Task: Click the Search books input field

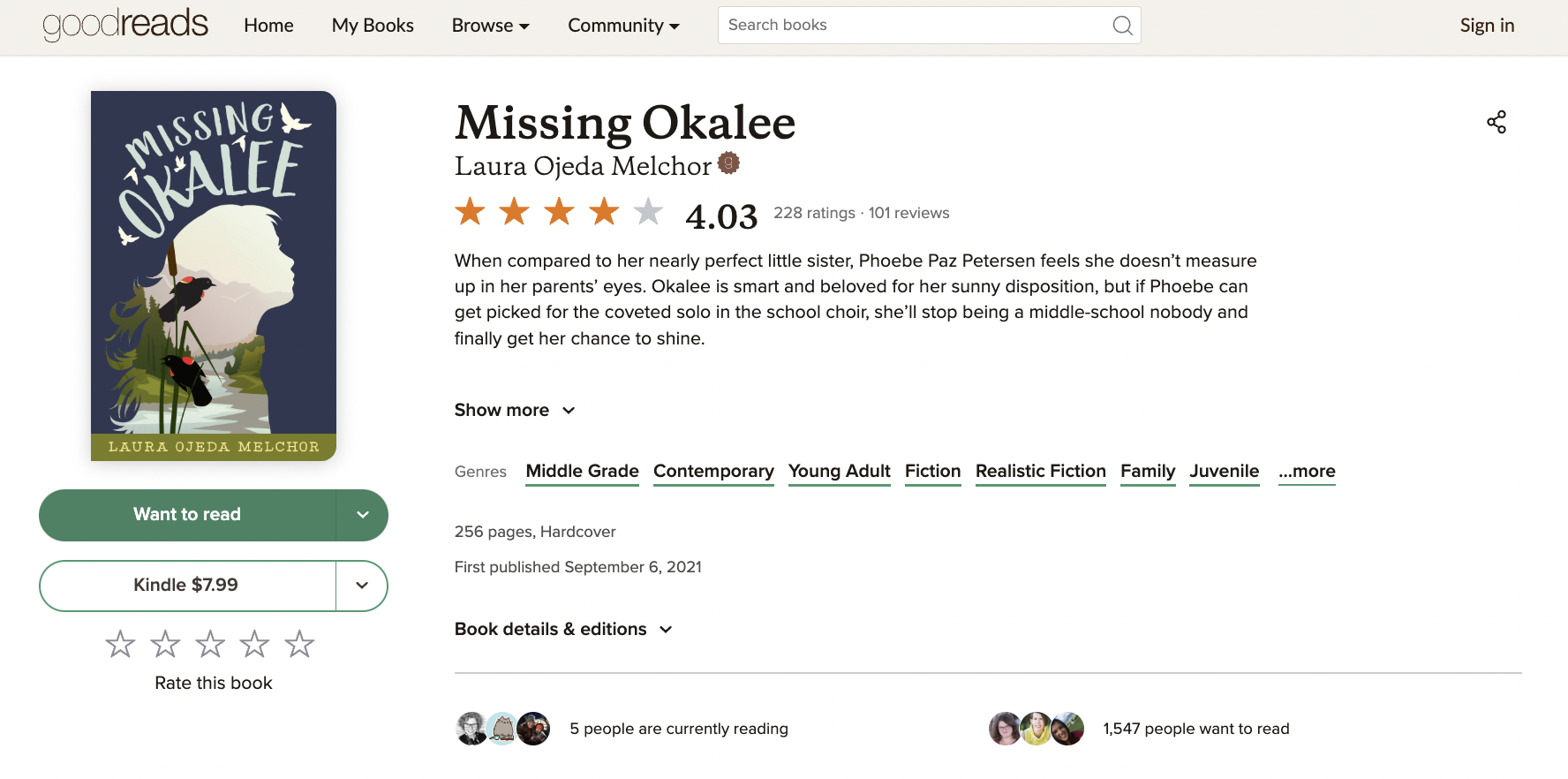Action: pos(914,26)
